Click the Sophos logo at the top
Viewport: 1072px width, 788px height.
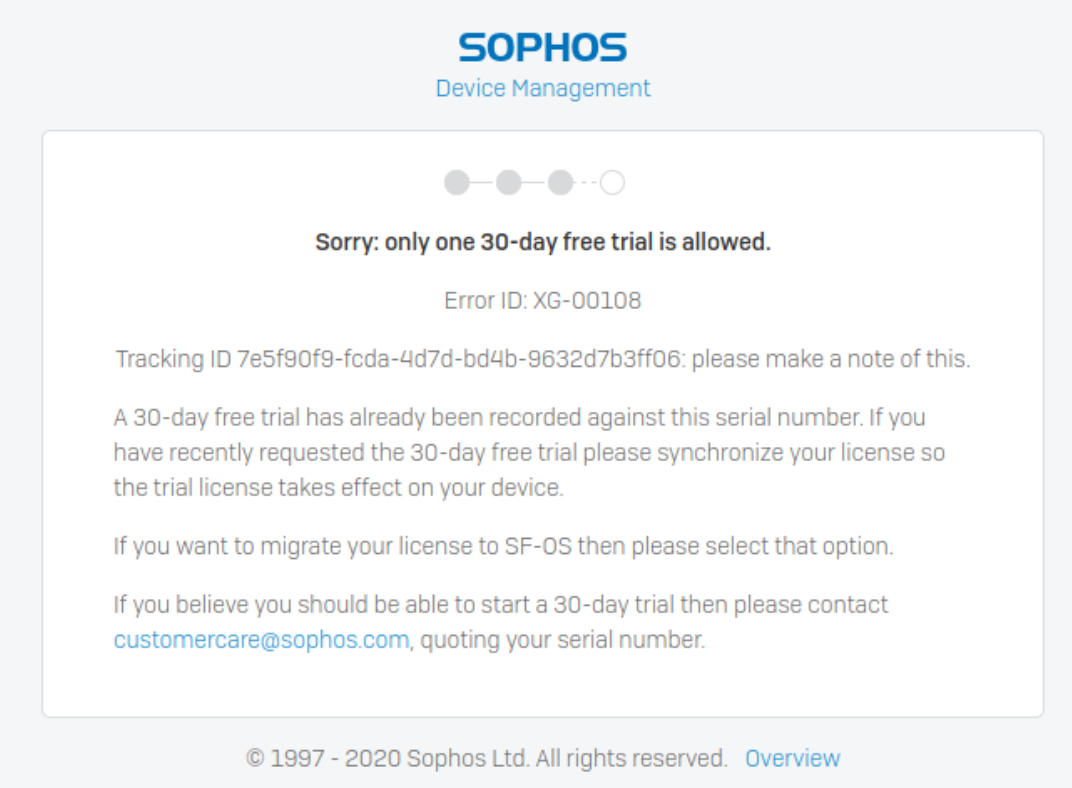tap(542, 47)
